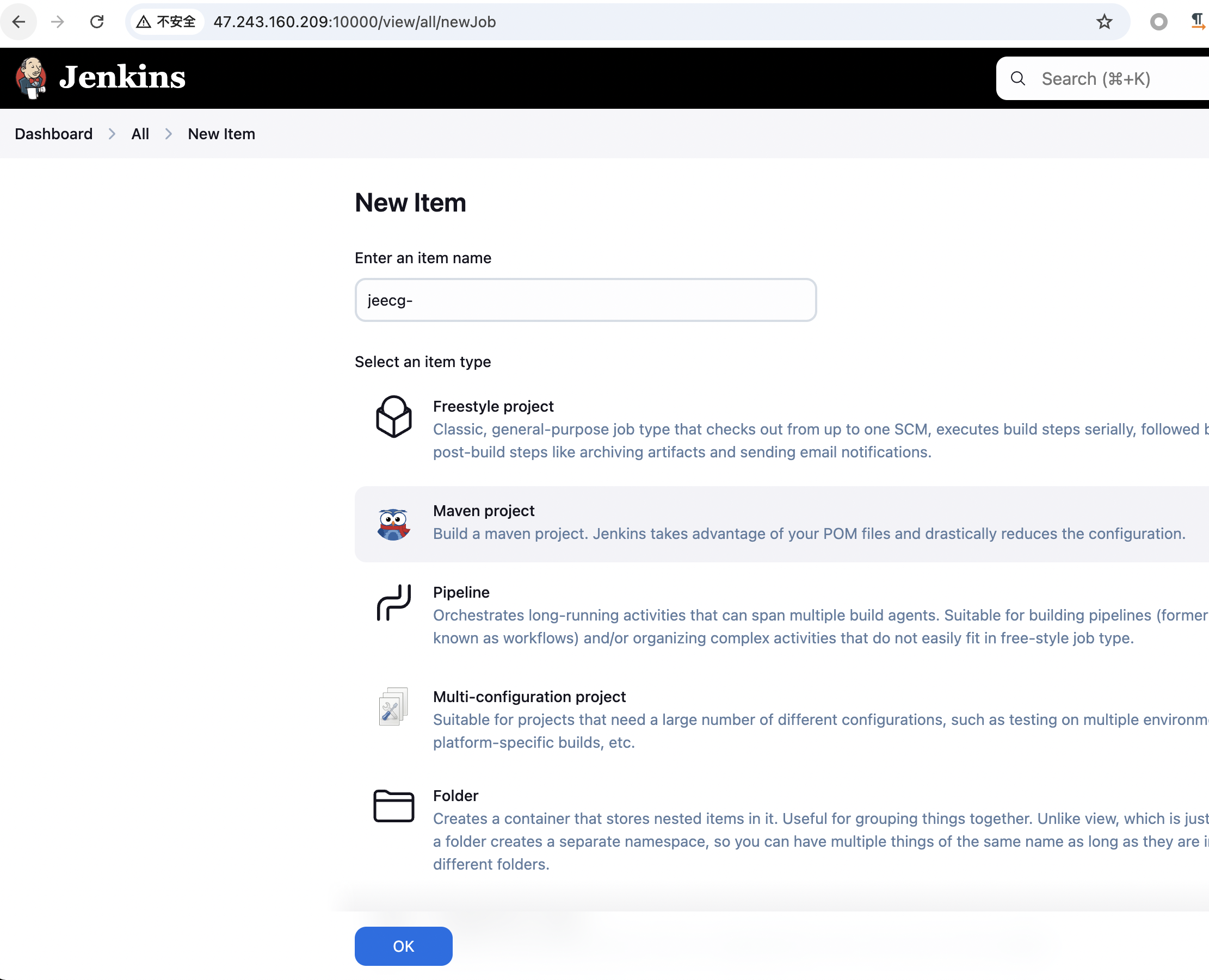Select the Pipeline item type
This screenshot has height=980, width=1209.
point(461,592)
